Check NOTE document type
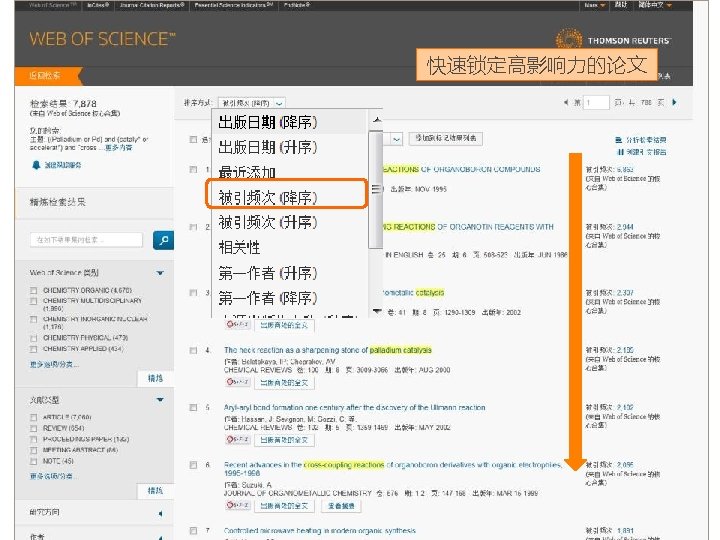The width and height of the screenshot is (720, 540). click(x=33, y=461)
